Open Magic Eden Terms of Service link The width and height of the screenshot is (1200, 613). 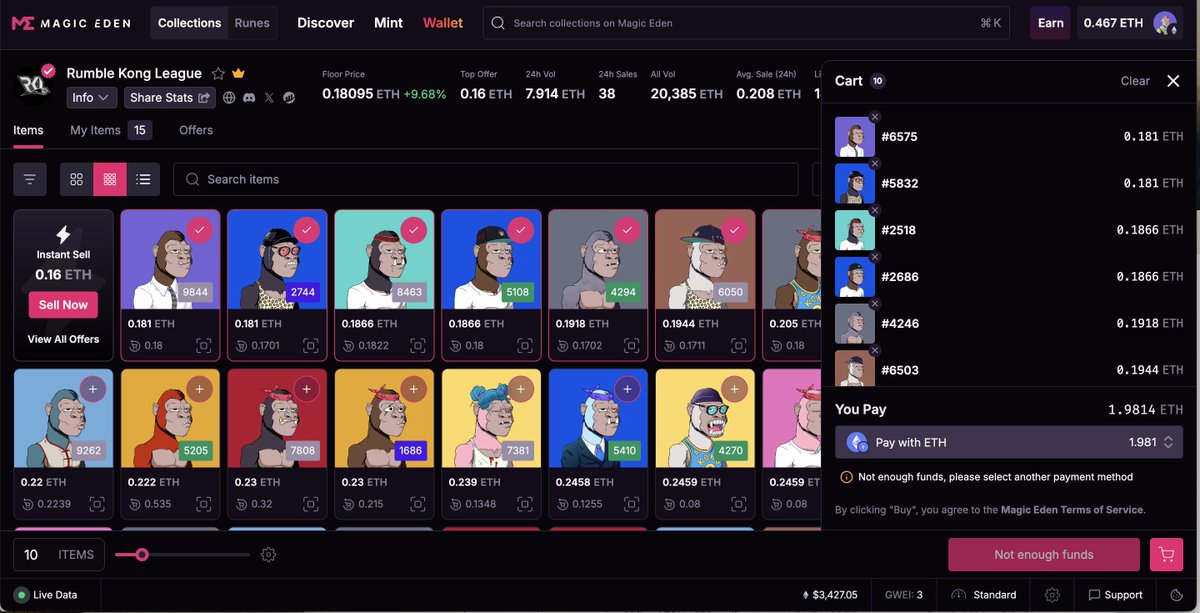click(x=1072, y=510)
